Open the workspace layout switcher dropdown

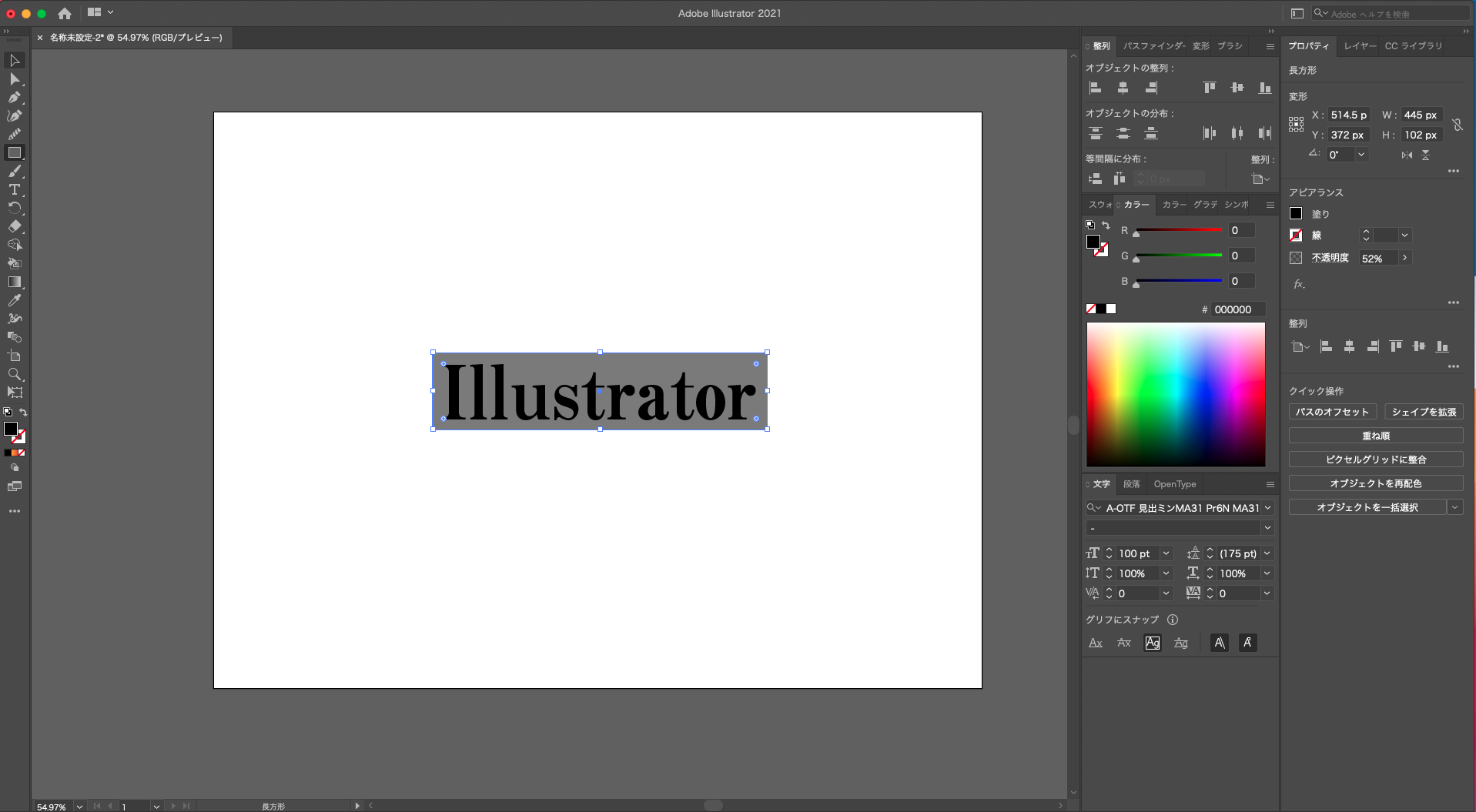pyautogui.click(x=100, y=12)
